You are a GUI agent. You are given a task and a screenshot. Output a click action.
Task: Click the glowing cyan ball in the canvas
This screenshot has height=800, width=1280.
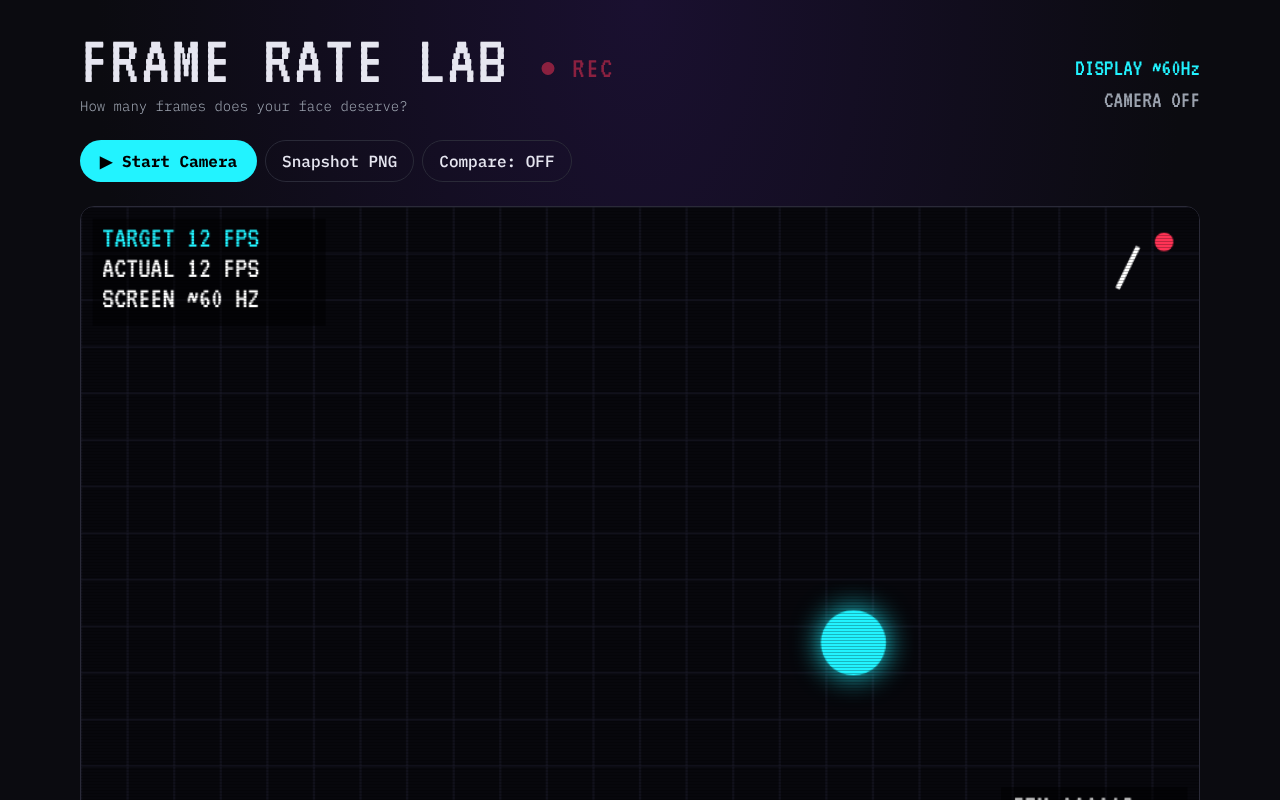[853, 643]
